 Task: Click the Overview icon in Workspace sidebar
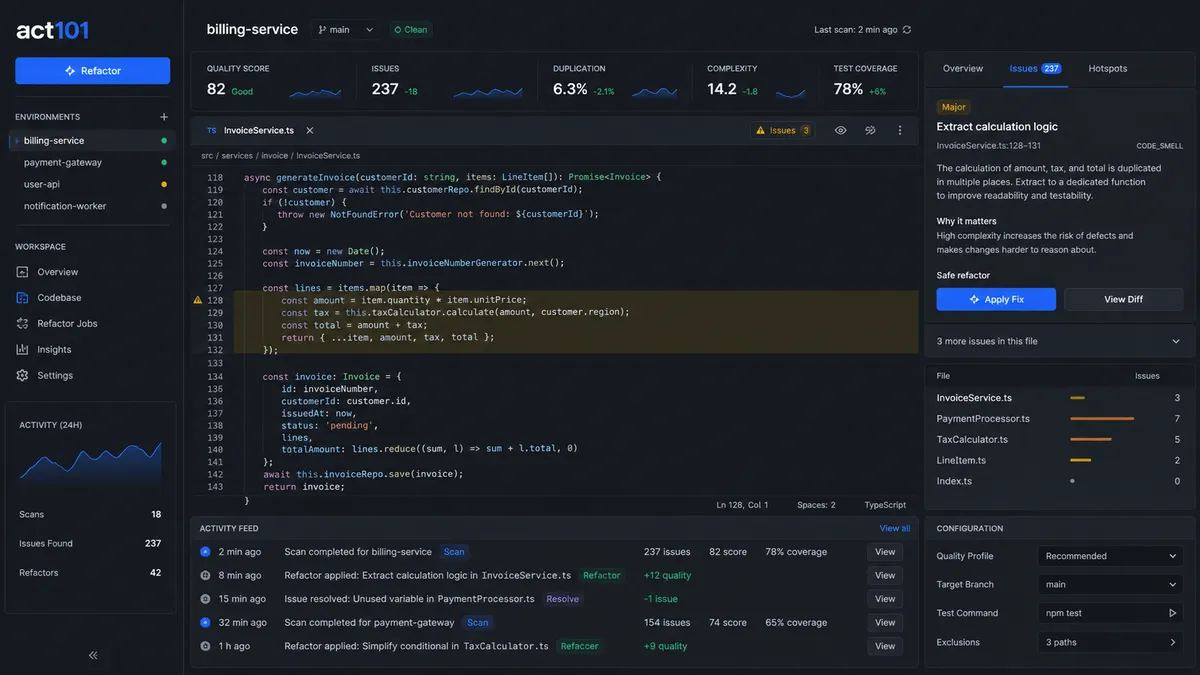[23, 272]
